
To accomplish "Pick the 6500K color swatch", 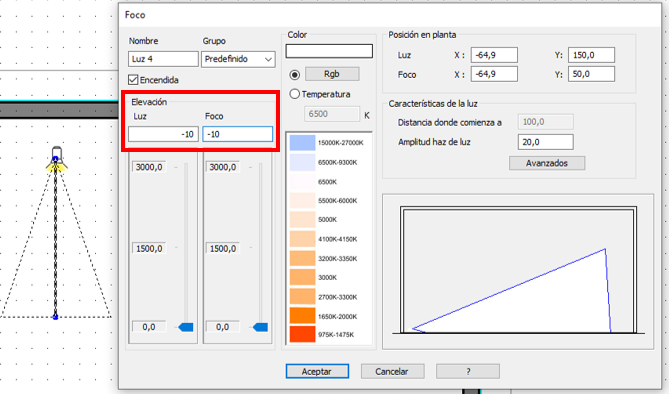I will tap(303, 182).
